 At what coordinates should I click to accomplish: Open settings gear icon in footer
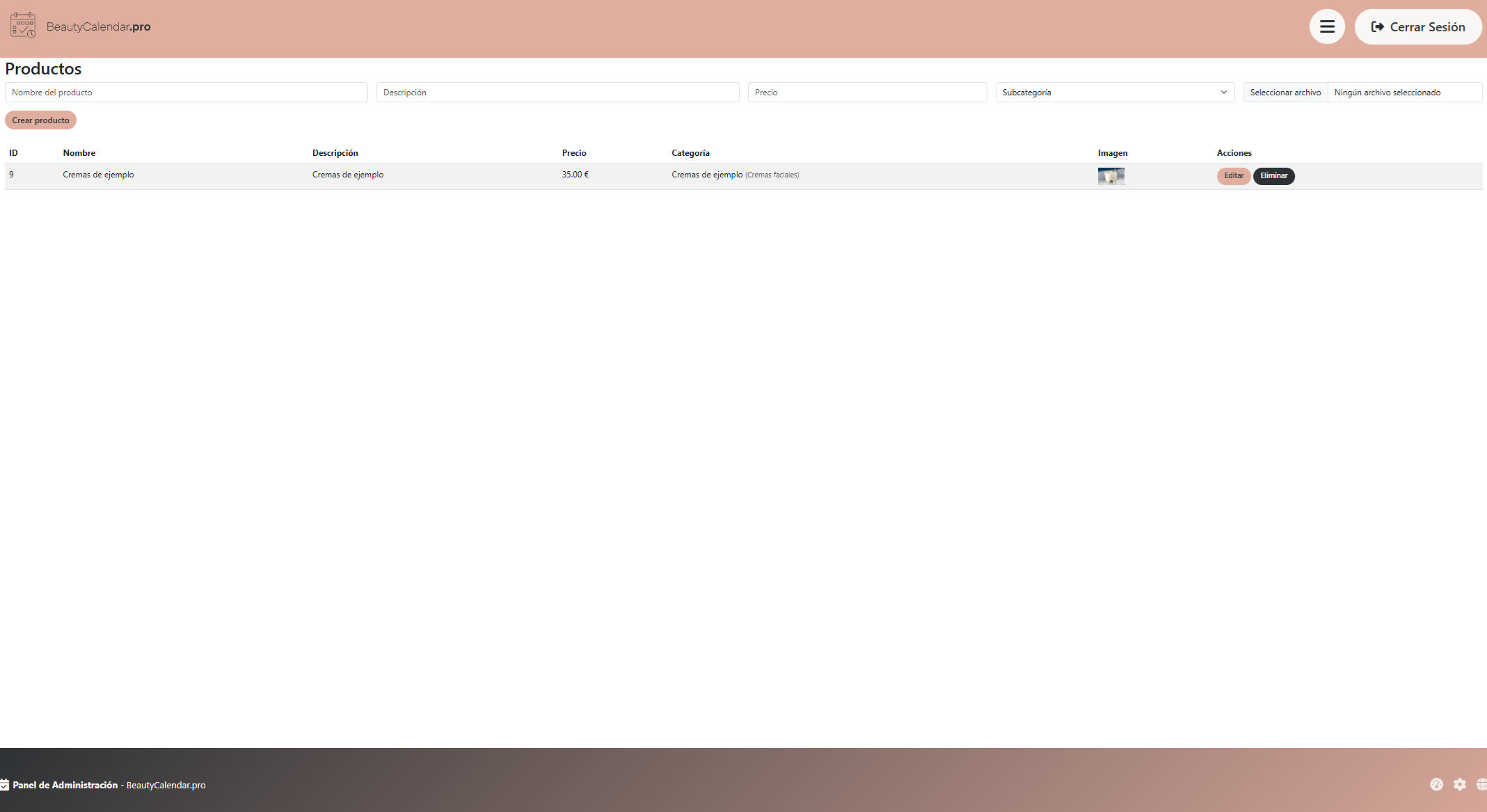pos(1460,784)
